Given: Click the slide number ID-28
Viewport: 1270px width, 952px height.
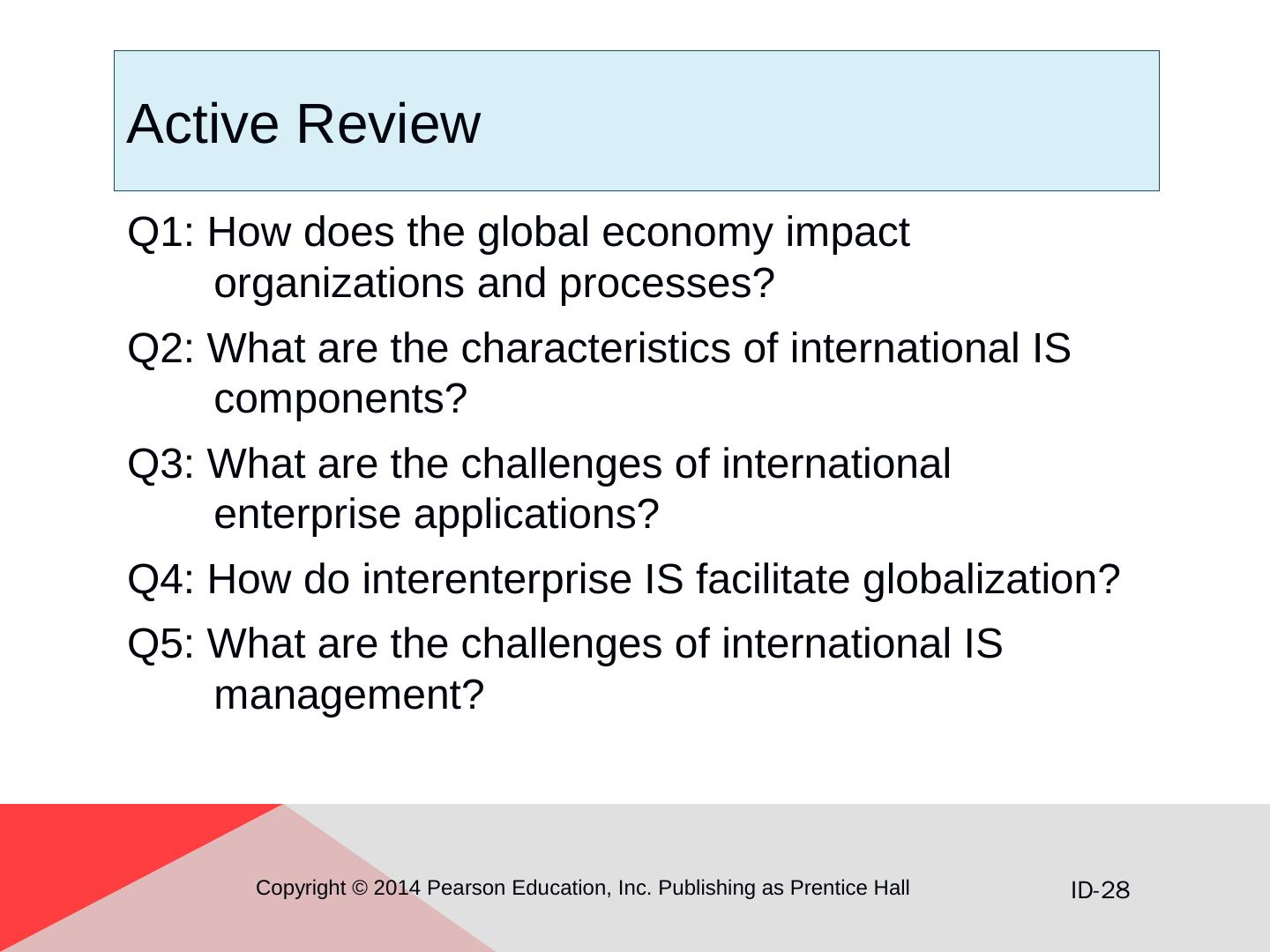Looking at the screenshot, I should [x=1100, y=890].
